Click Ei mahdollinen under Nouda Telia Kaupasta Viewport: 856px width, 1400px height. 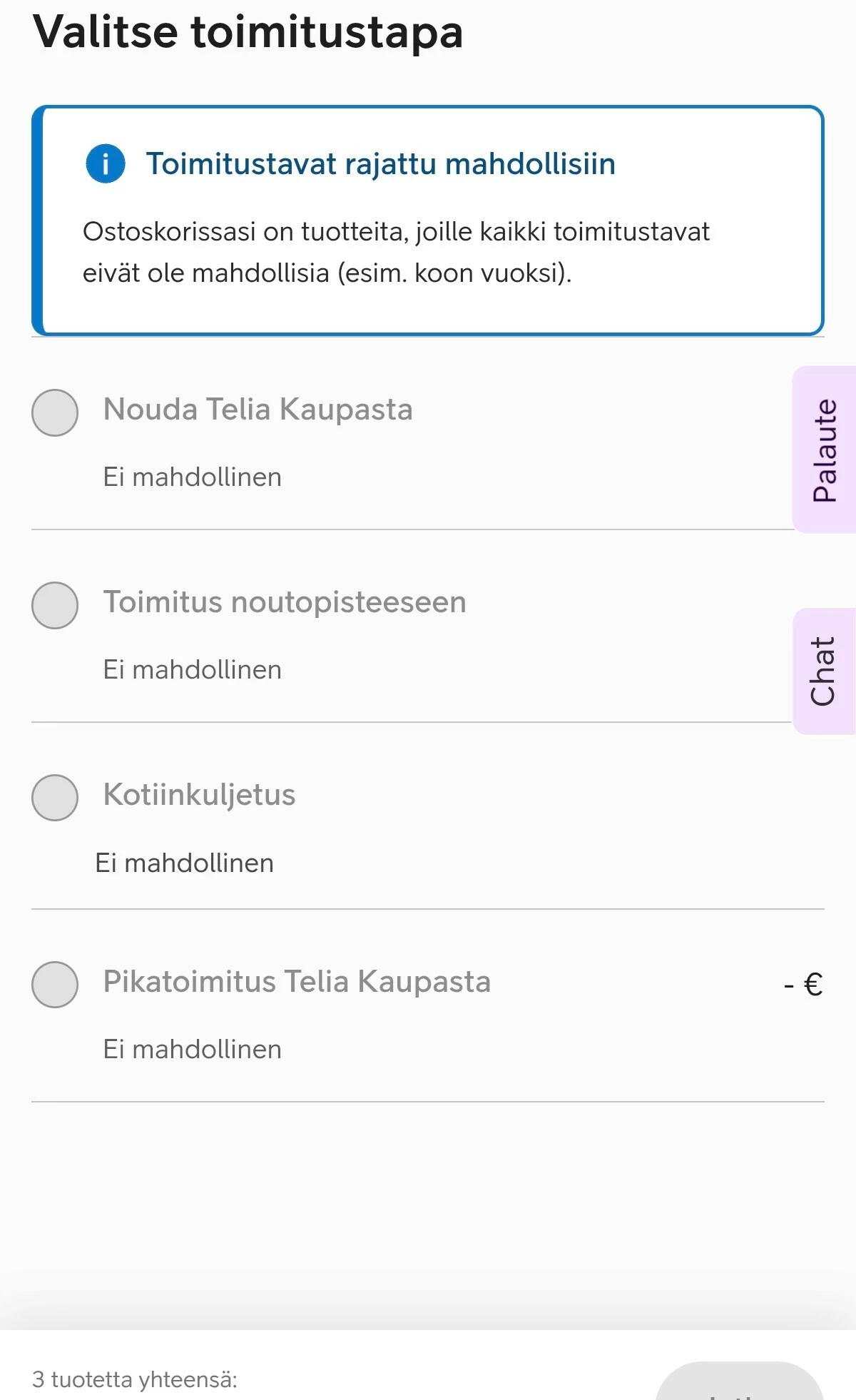(x=192, y=477)
